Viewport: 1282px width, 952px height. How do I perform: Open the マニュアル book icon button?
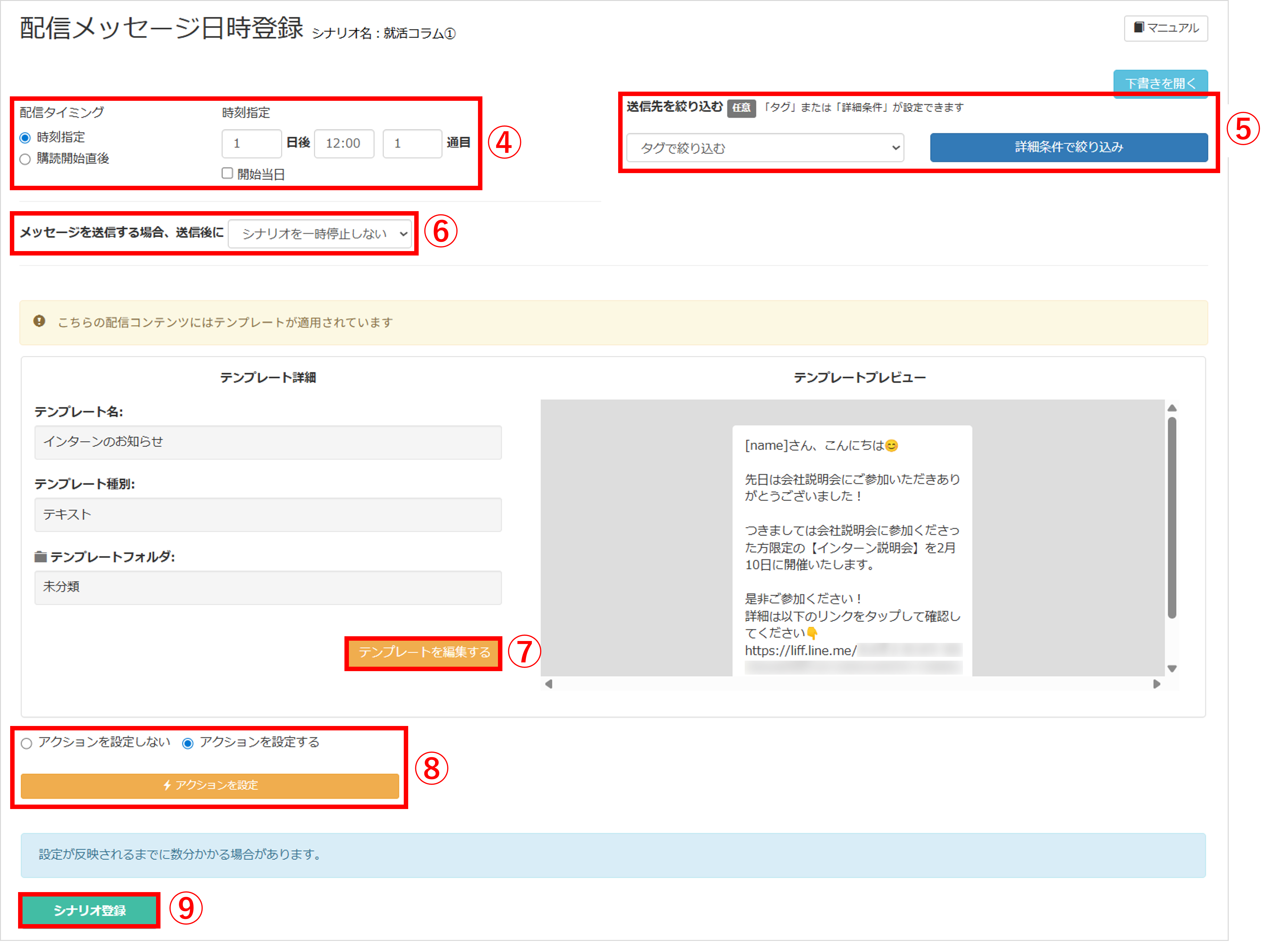pyautogui.click(x=1166, y=28)
